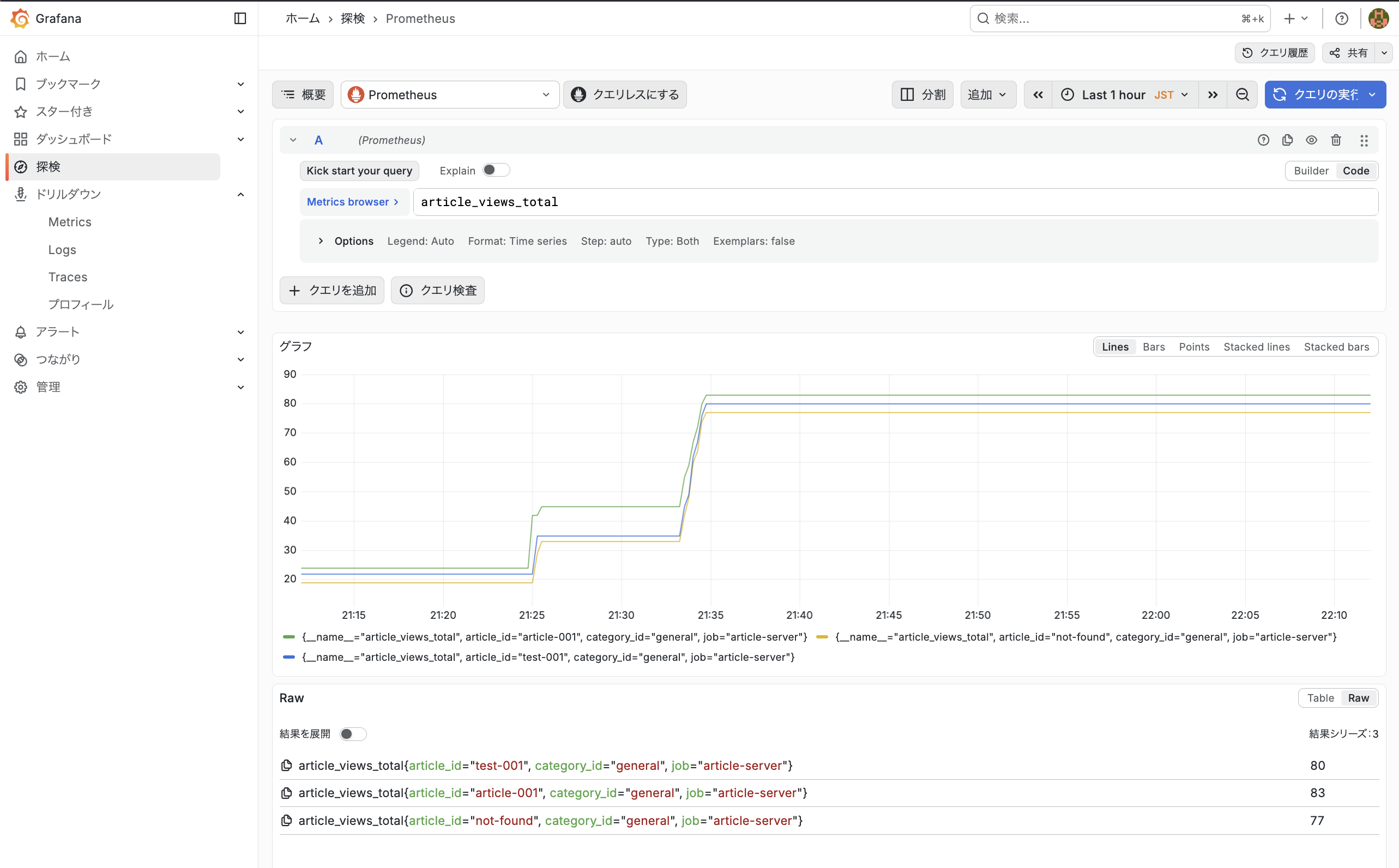
Task: Duplicate query A with the copy icon
Action: (x=1287, y=140)
